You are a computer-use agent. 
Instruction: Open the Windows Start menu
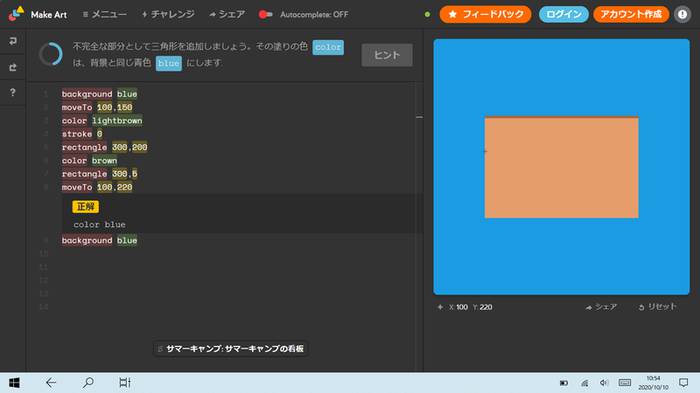(x=14, y=383)
